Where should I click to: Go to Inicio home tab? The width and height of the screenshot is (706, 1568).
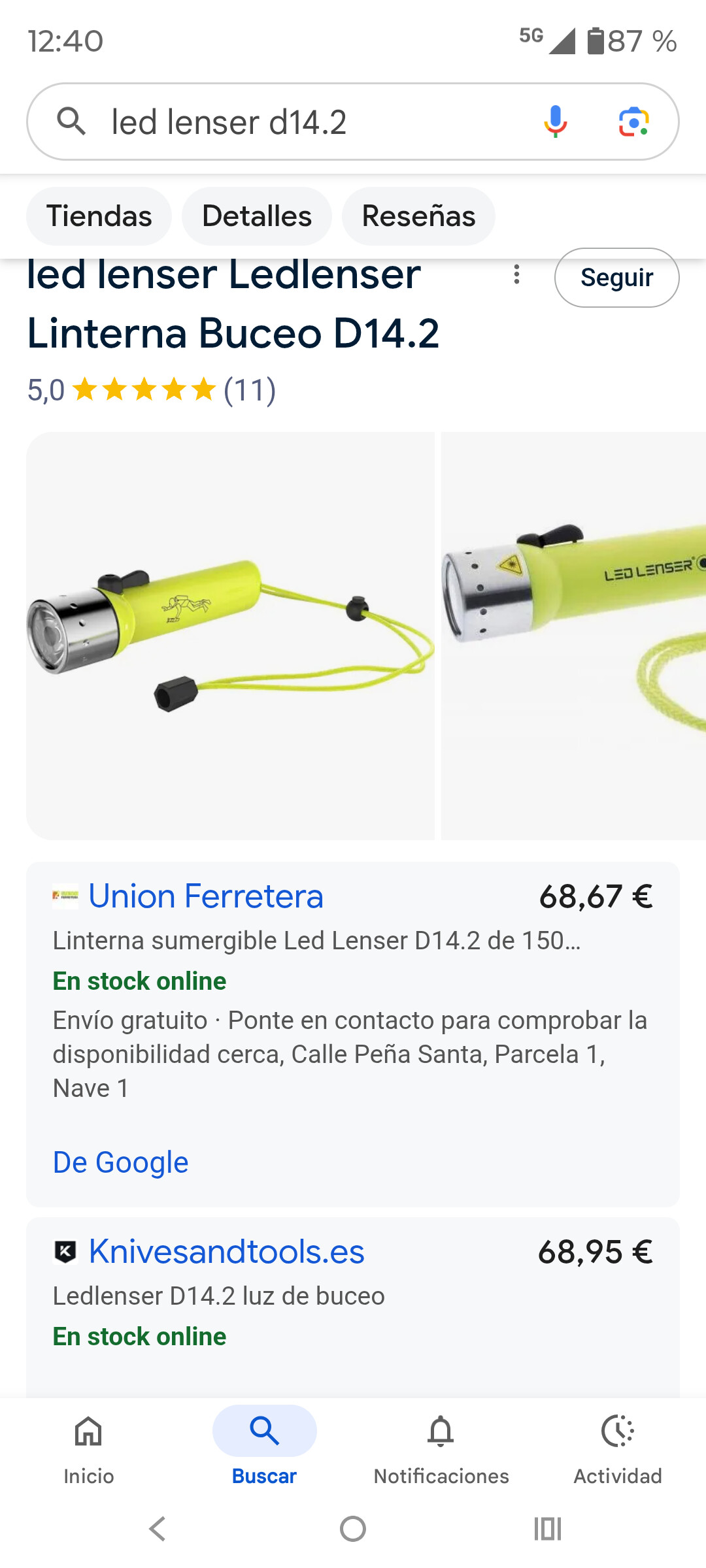tap(88, 1446)
